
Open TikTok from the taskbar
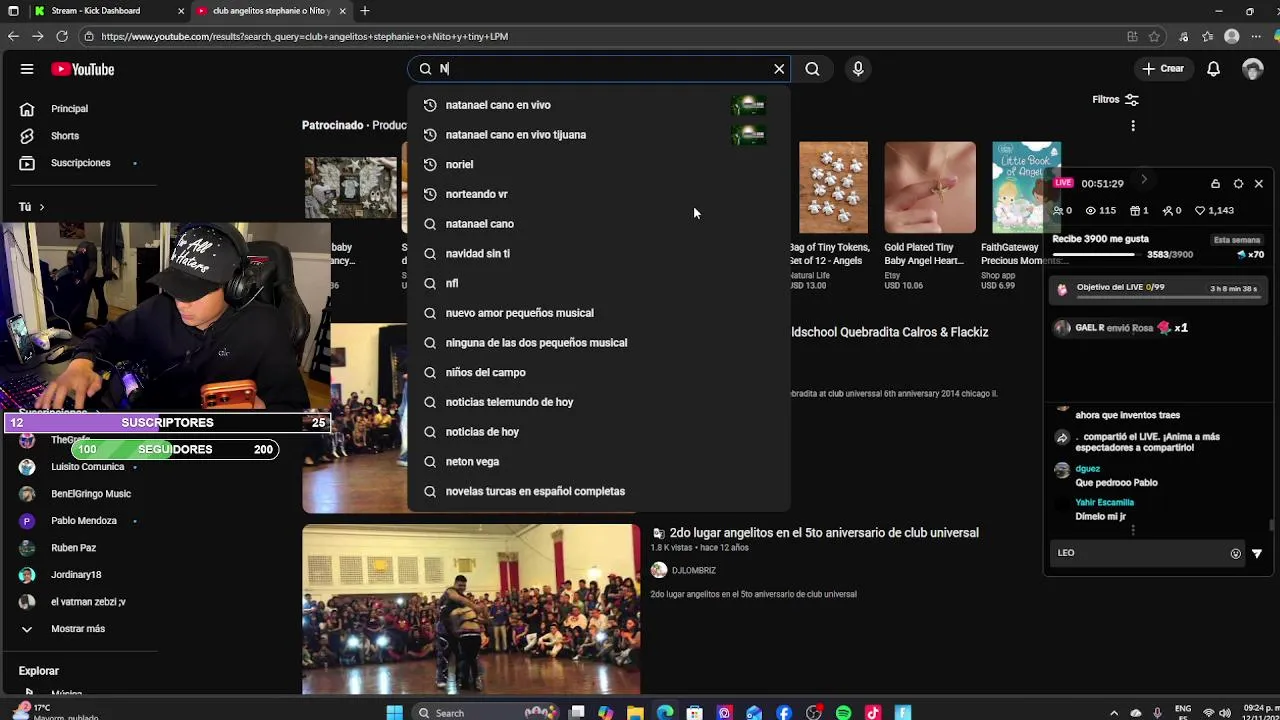click(x=873, y=713)
